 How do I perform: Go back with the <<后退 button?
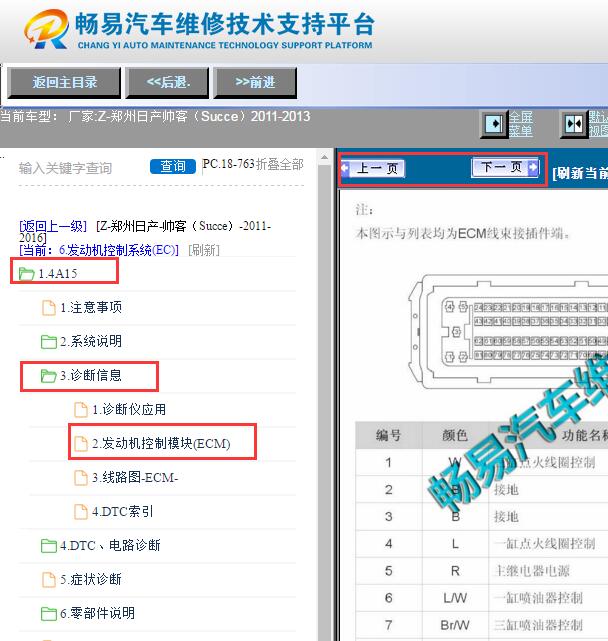coord(168,83)
